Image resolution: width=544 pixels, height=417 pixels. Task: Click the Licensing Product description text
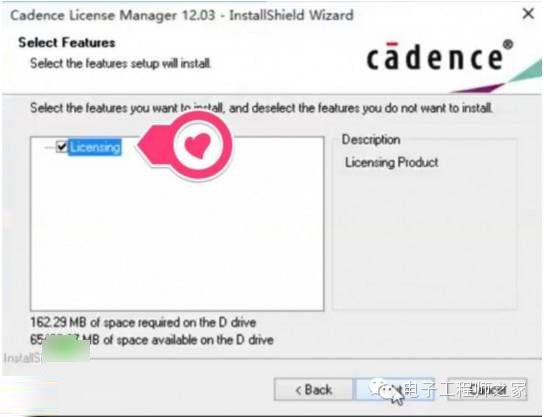tap(391, 162)
